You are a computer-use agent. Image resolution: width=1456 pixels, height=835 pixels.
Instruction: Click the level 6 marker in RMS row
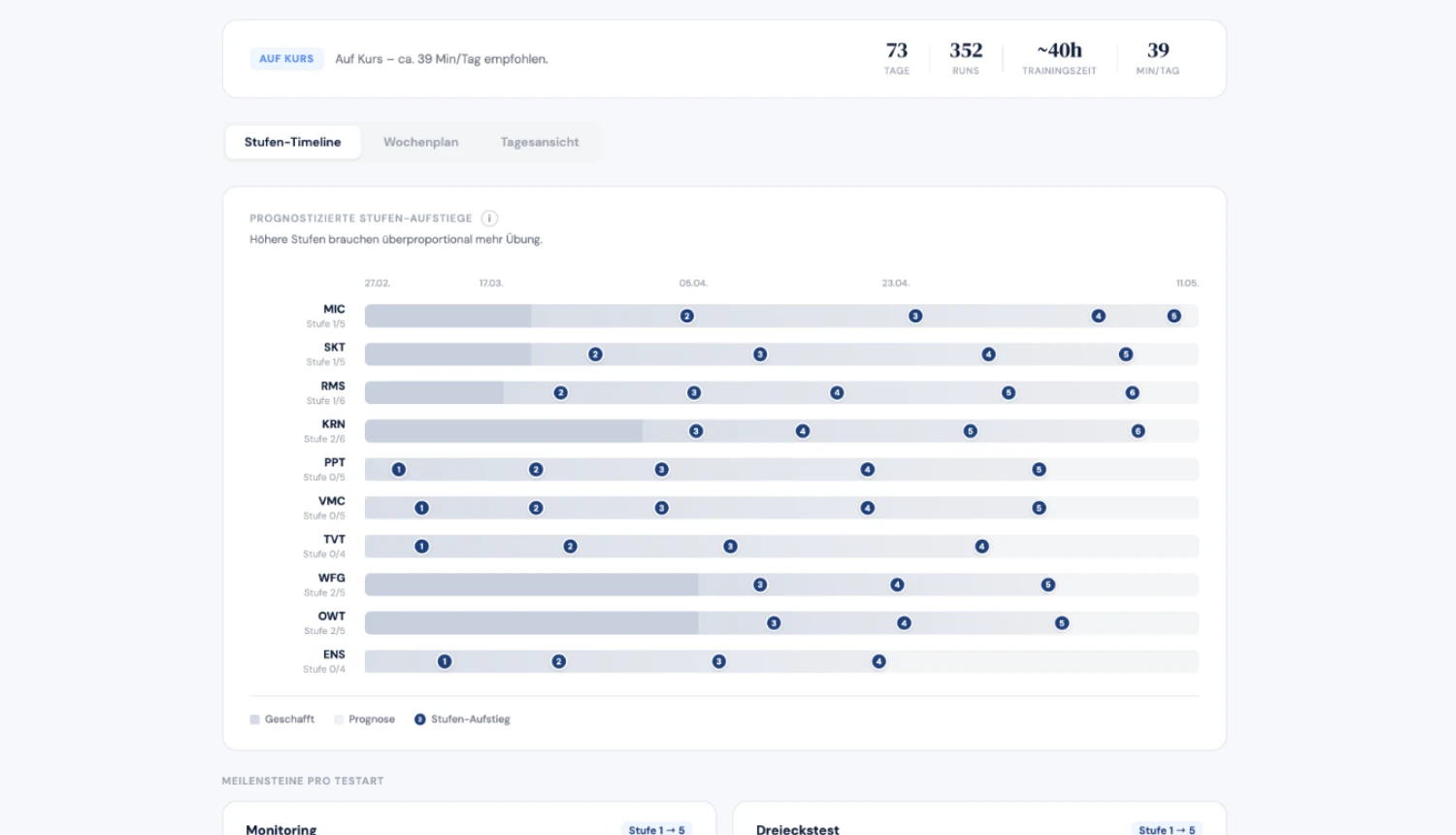tap(1132, 393)
